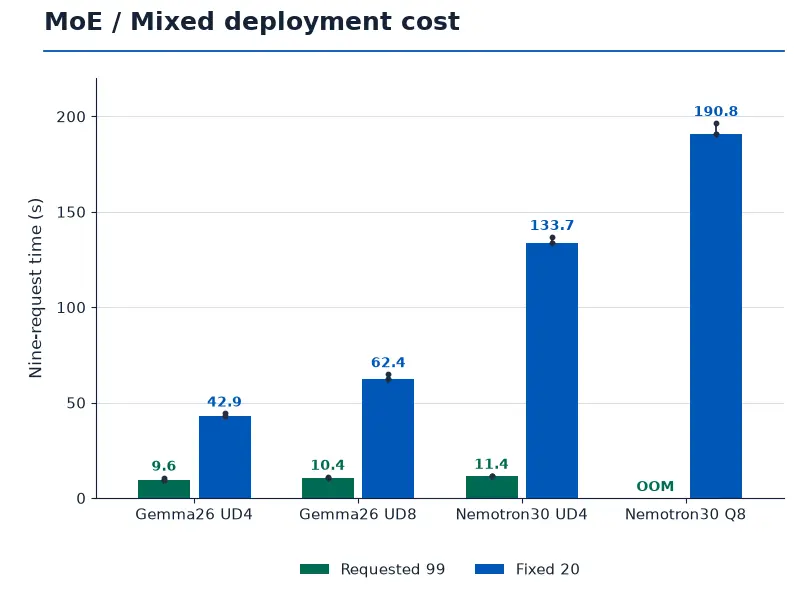Click the "9.6" value label

[x=164, y=466]
